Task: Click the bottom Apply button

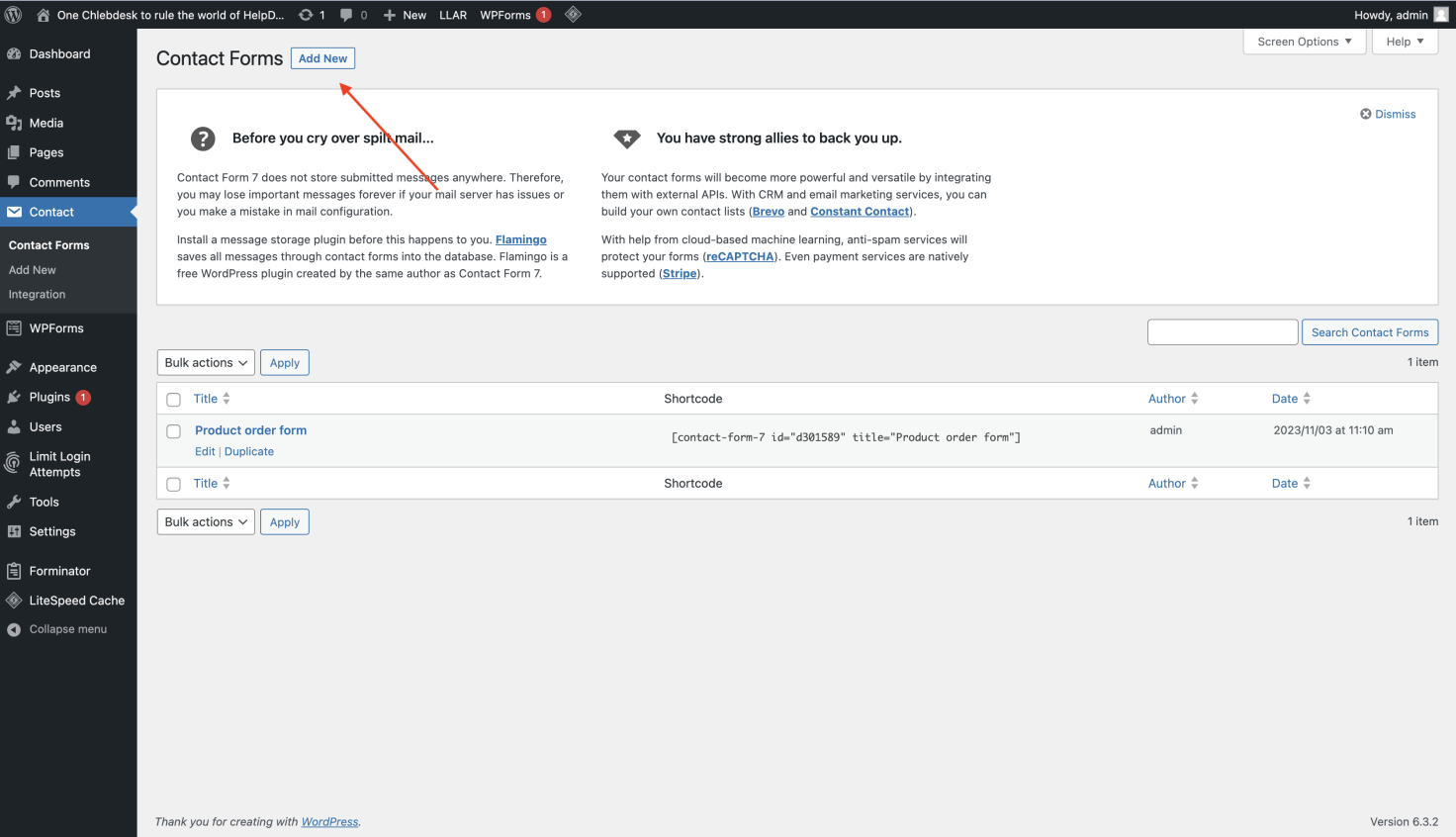Action: [285, 522]
